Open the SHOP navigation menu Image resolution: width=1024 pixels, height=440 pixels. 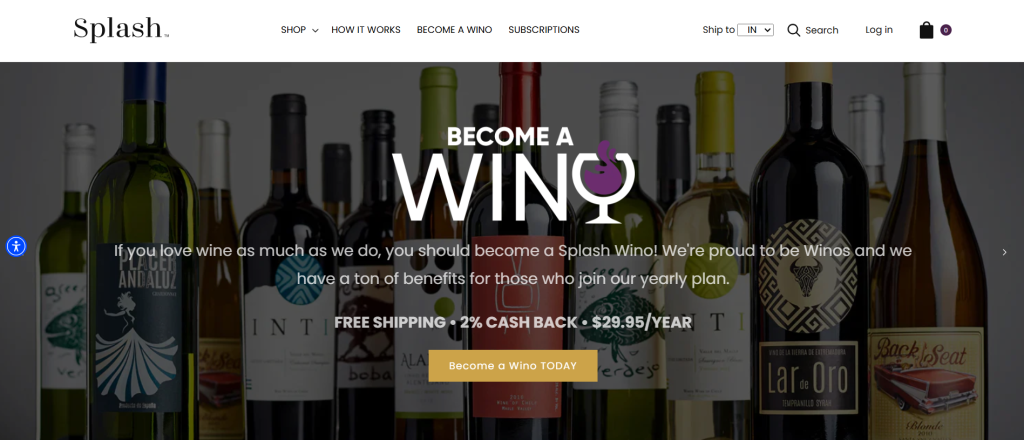click(293, 30)
